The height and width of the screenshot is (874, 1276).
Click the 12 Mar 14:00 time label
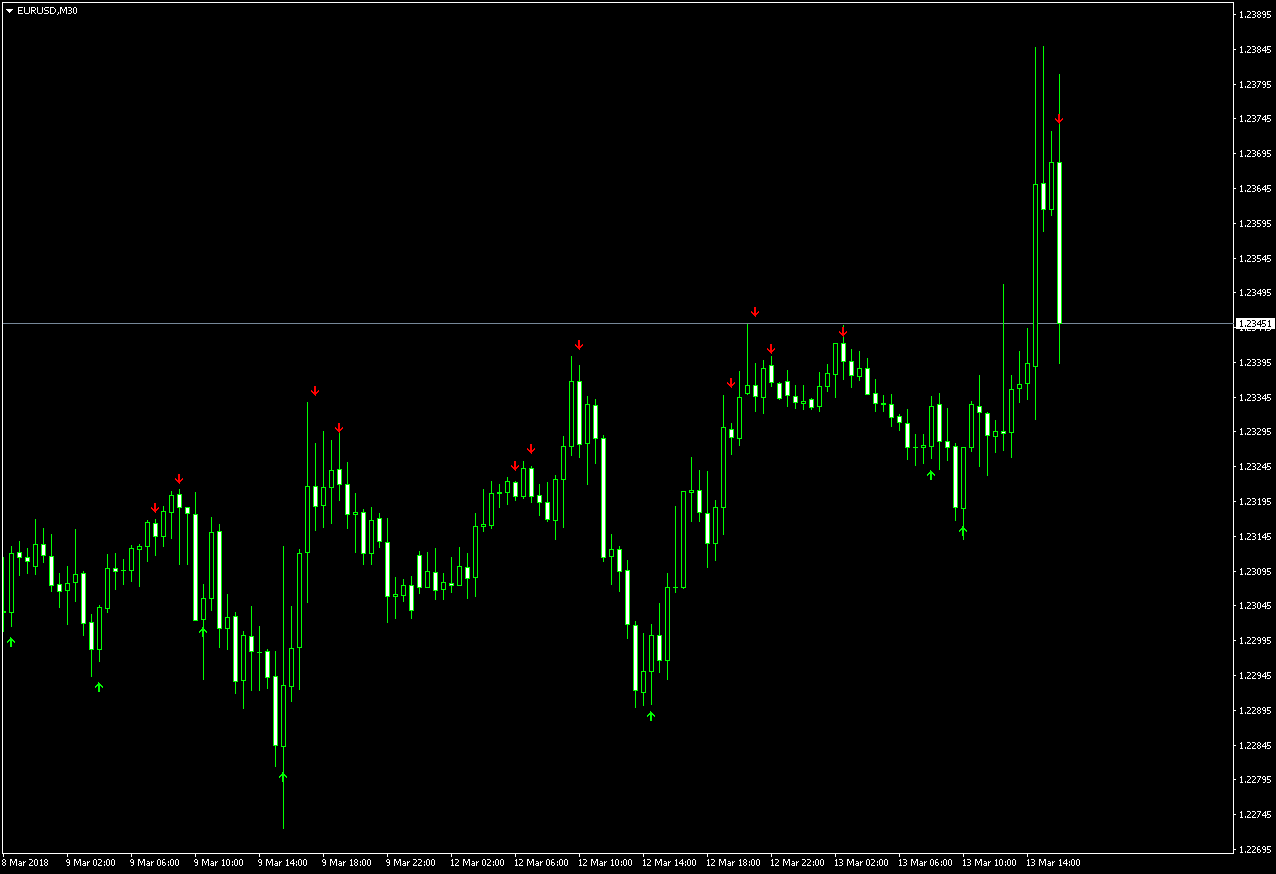669,863
